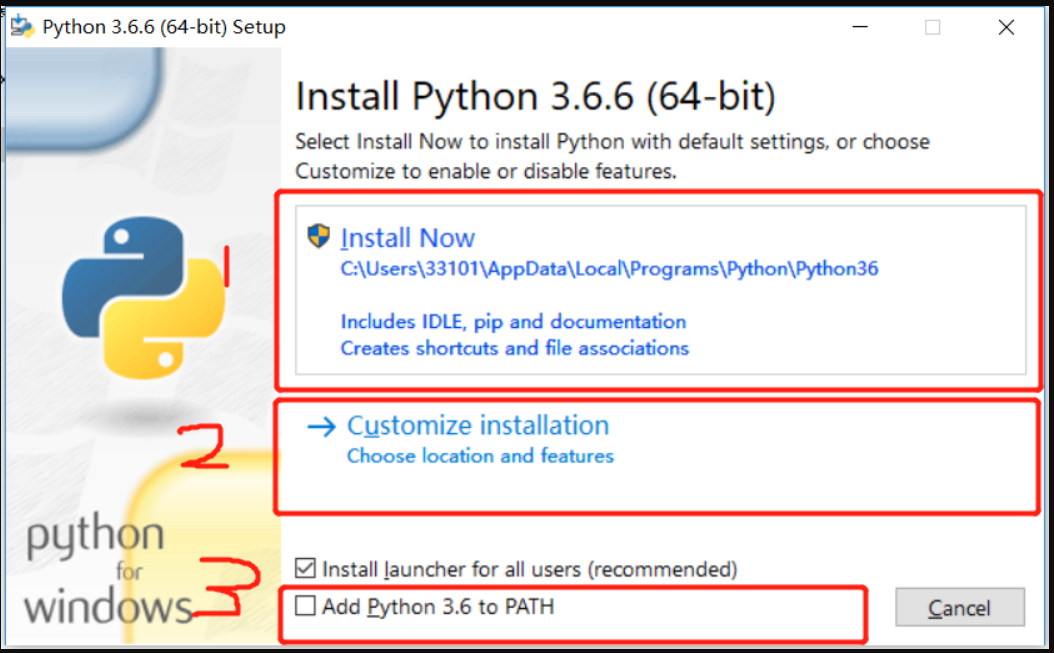The height and width of the screenshot is (653, 1054).
Task: Uncheck Install launcher for all users
Action: click(x=305, y=568)
